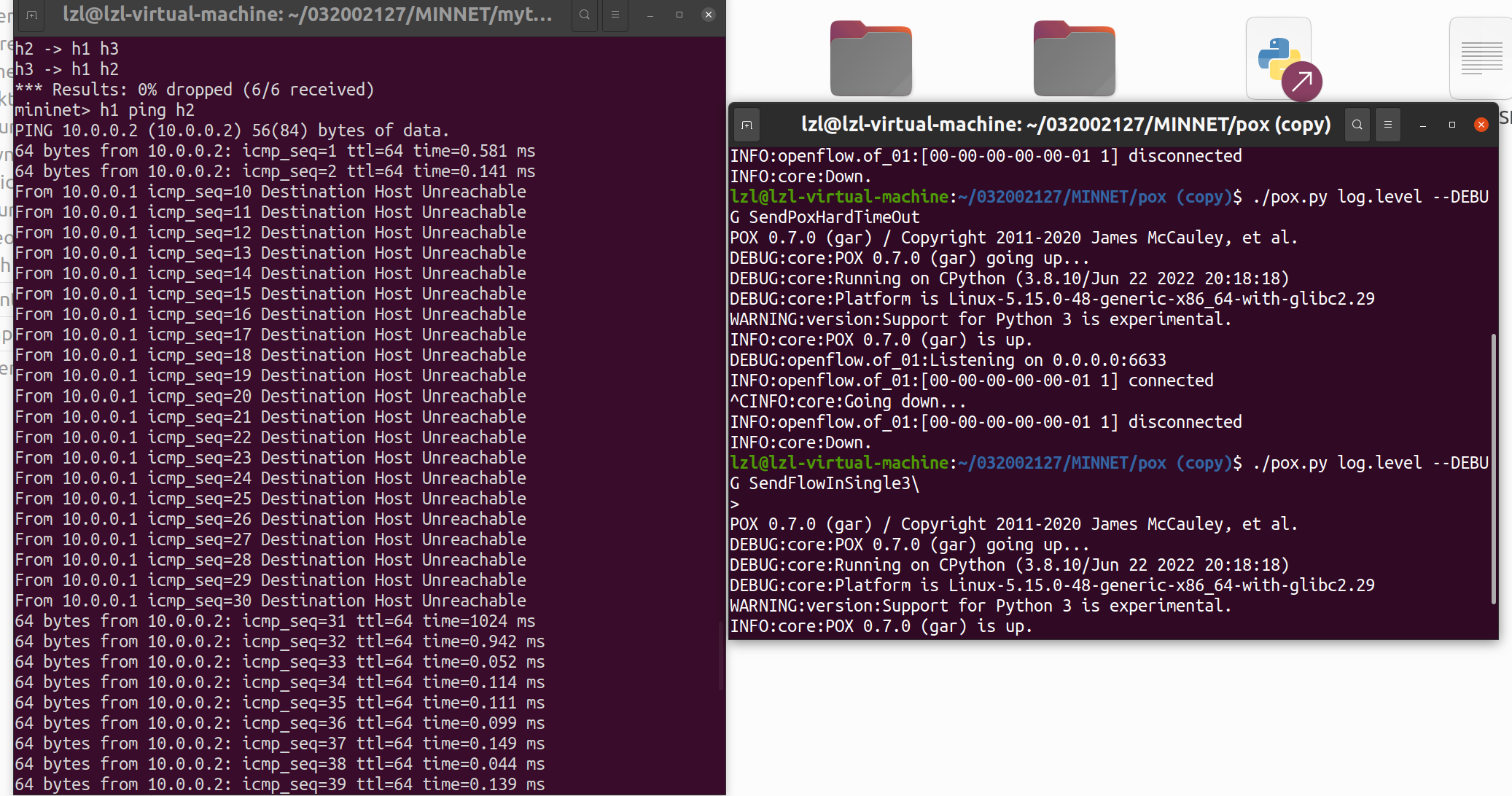
Task: Click the mininet terminal vertical scrollbar
Action: [x=721, y=656]
